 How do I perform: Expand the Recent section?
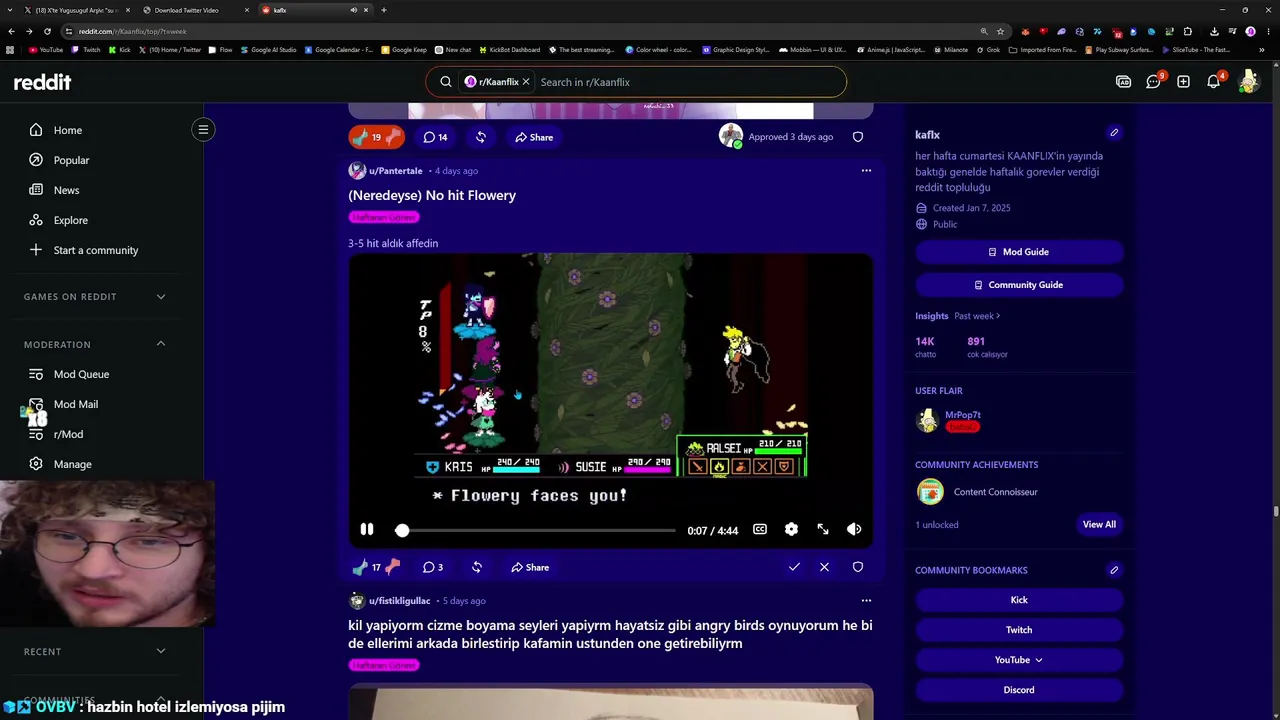point(161,651)
